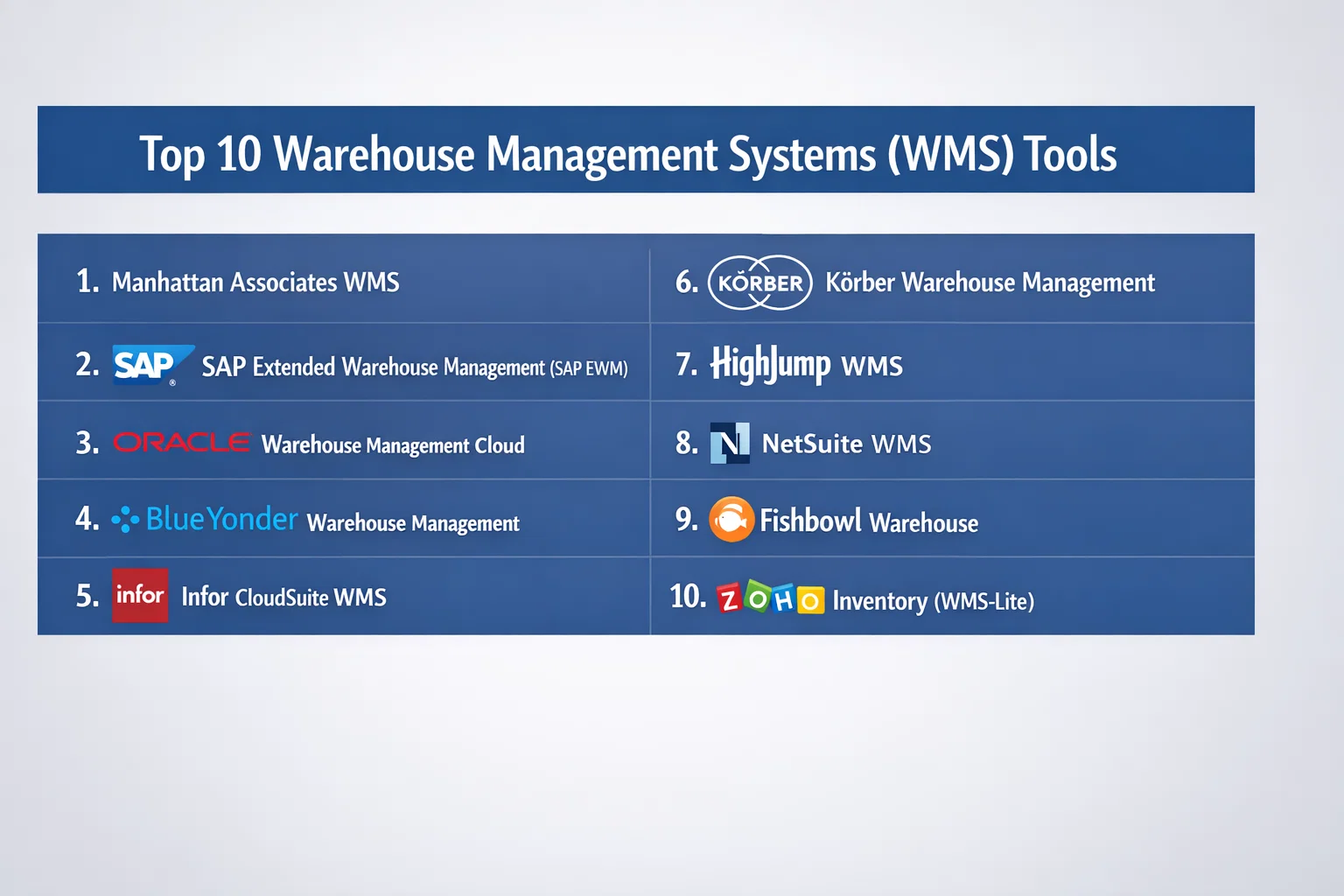Click the colorful Zoho logo
The height and width of the screenshot is (896, 1344).
pyautogui.click(x=770, y=599)
